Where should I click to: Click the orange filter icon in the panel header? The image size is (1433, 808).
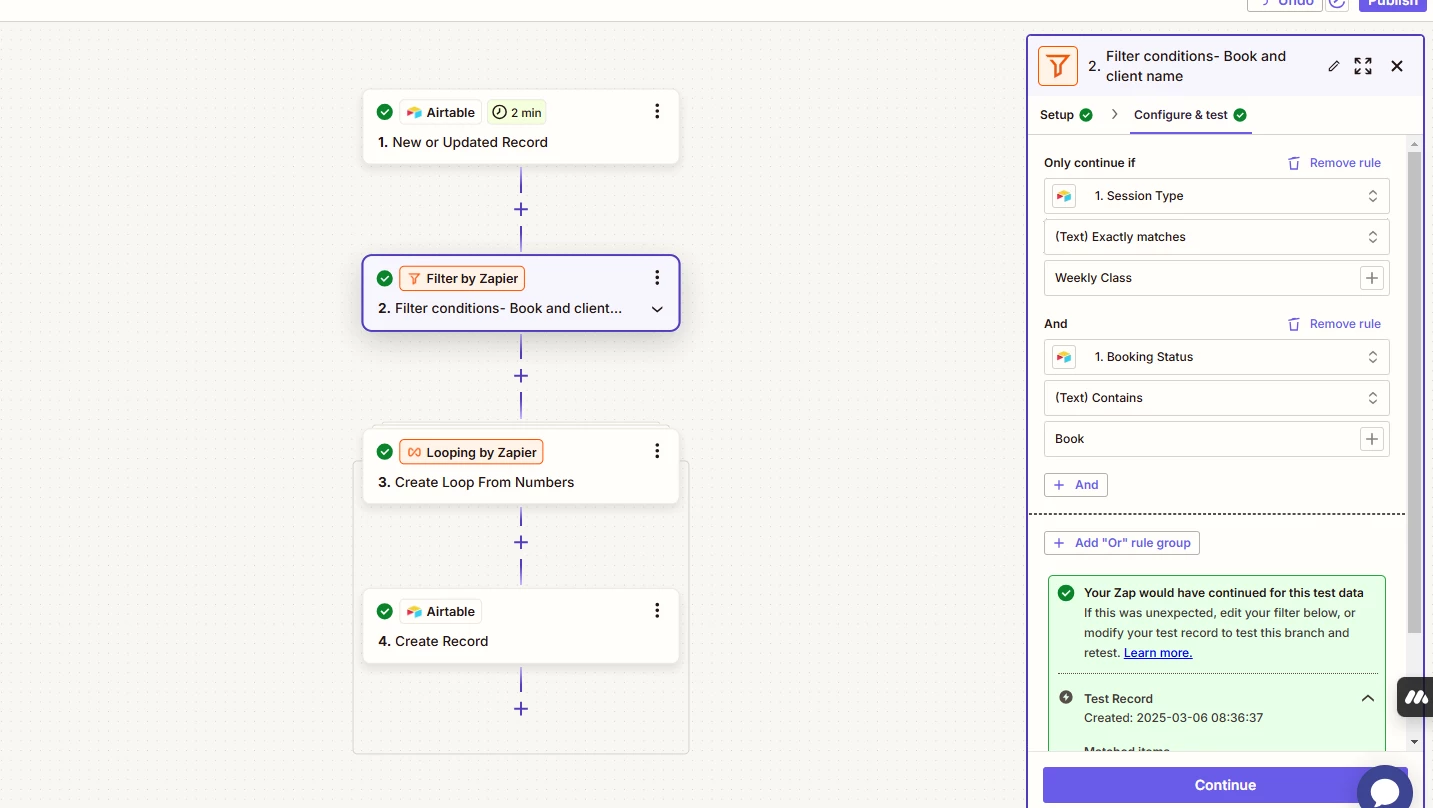[1058, 66]
